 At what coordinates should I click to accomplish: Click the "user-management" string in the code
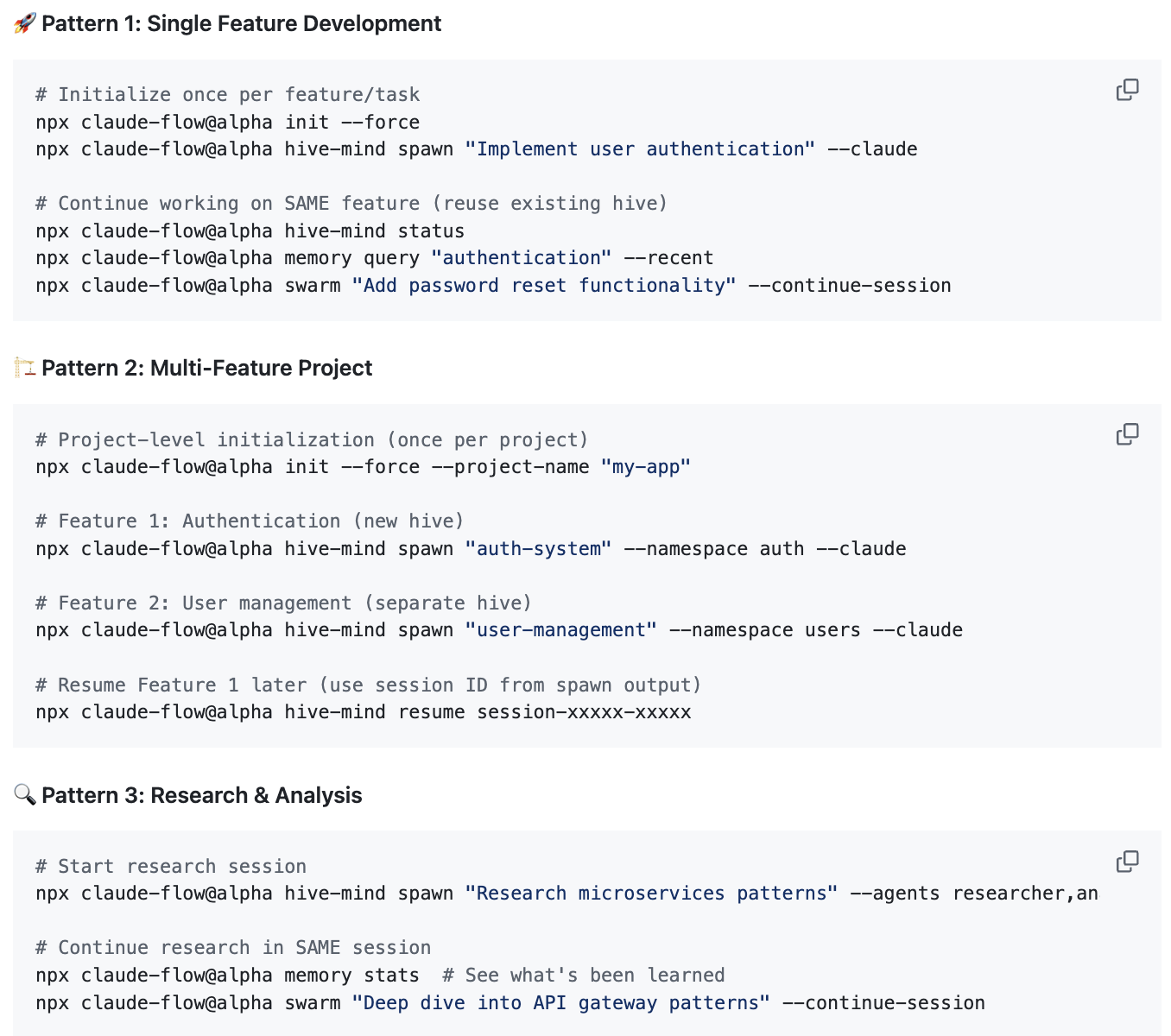pos(560,630)
